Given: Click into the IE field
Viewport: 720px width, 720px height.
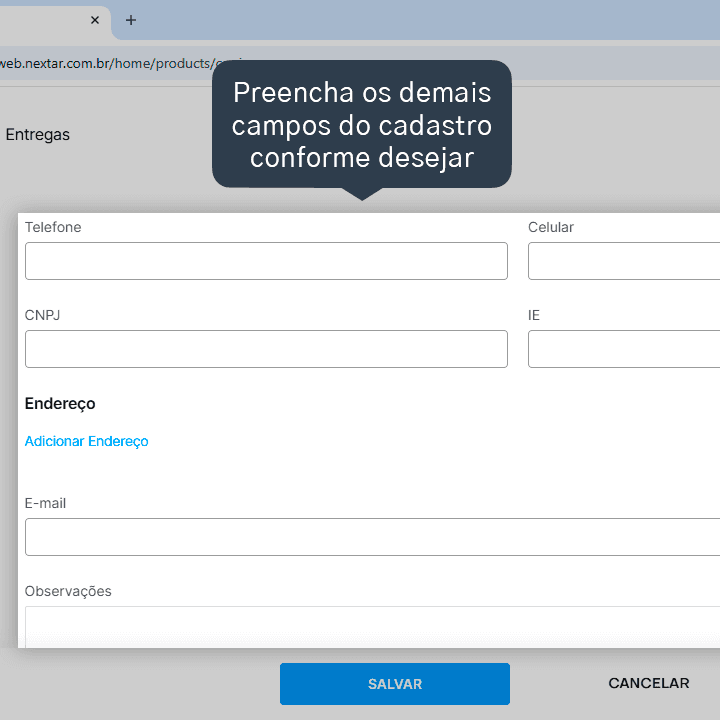Looking at the screenshot, I should click(624, 349).
